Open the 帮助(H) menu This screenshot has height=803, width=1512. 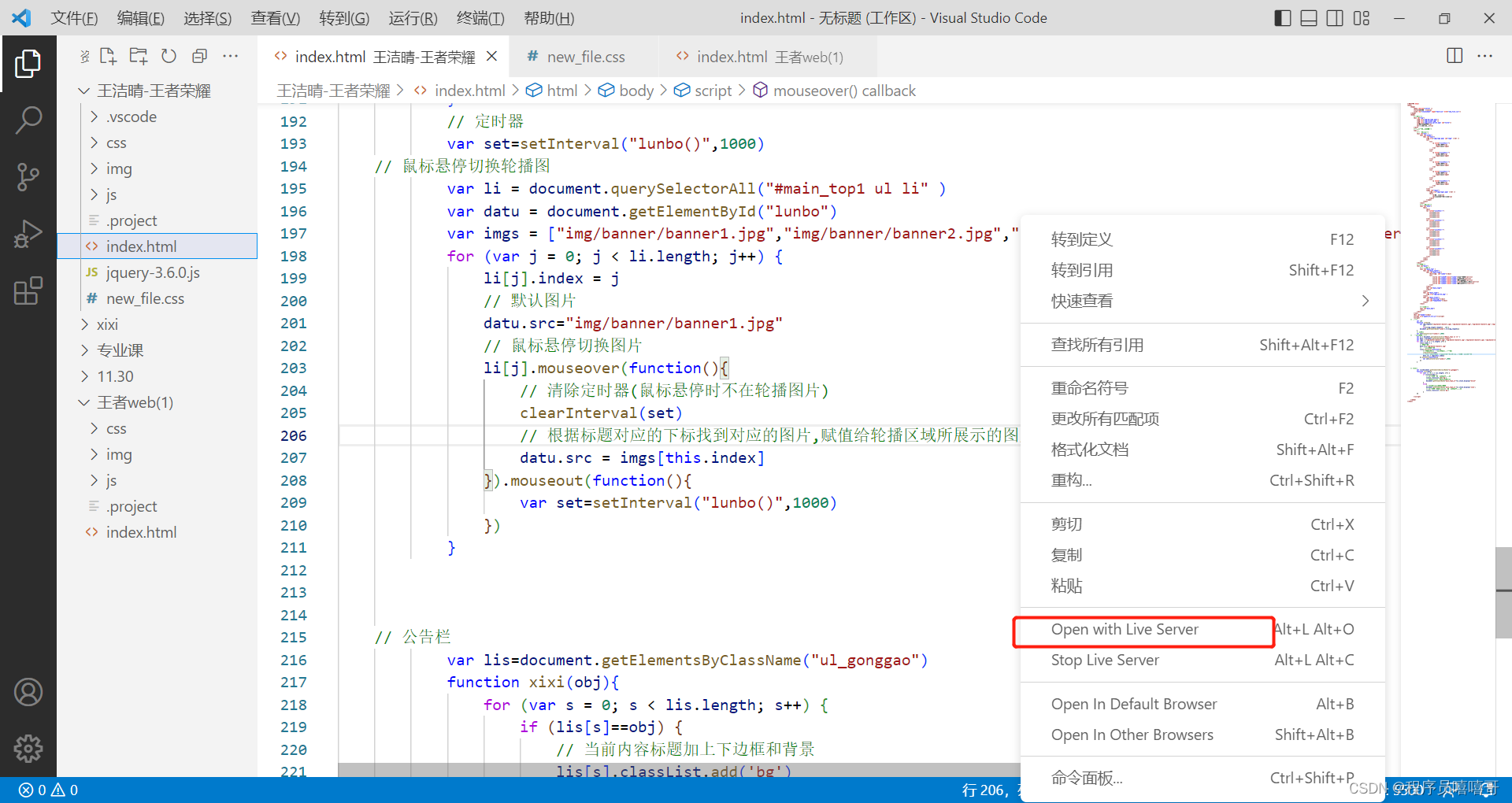(x=549, y=18)
